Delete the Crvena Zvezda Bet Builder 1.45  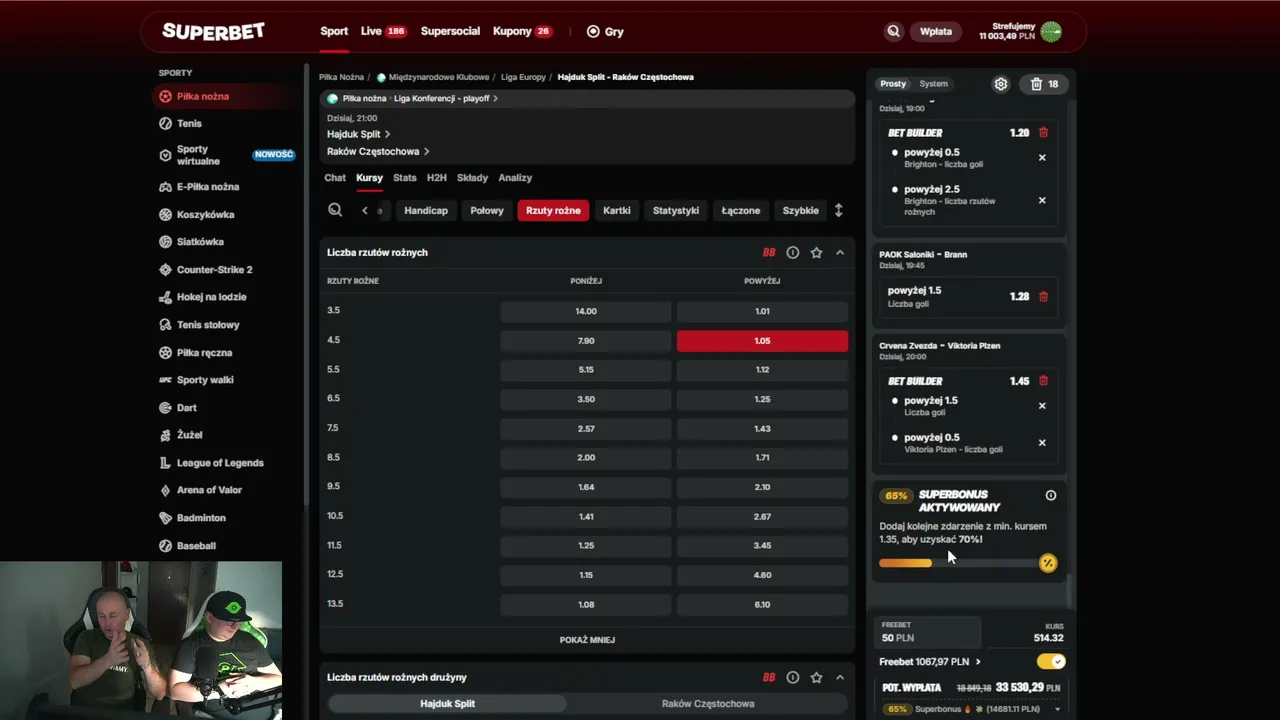click(x=1043, y=381)
